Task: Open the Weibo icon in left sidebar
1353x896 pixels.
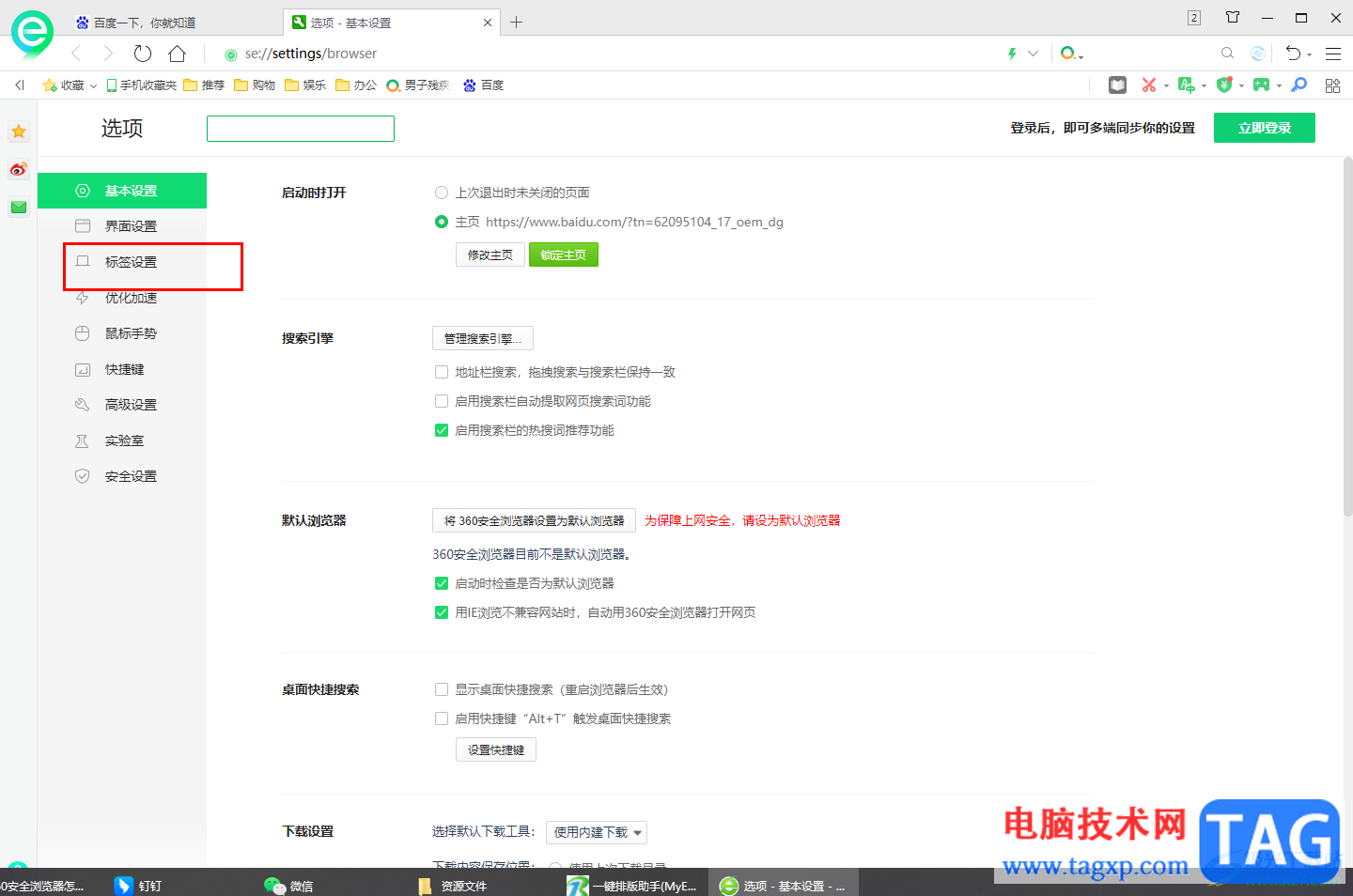Action: 19,169
